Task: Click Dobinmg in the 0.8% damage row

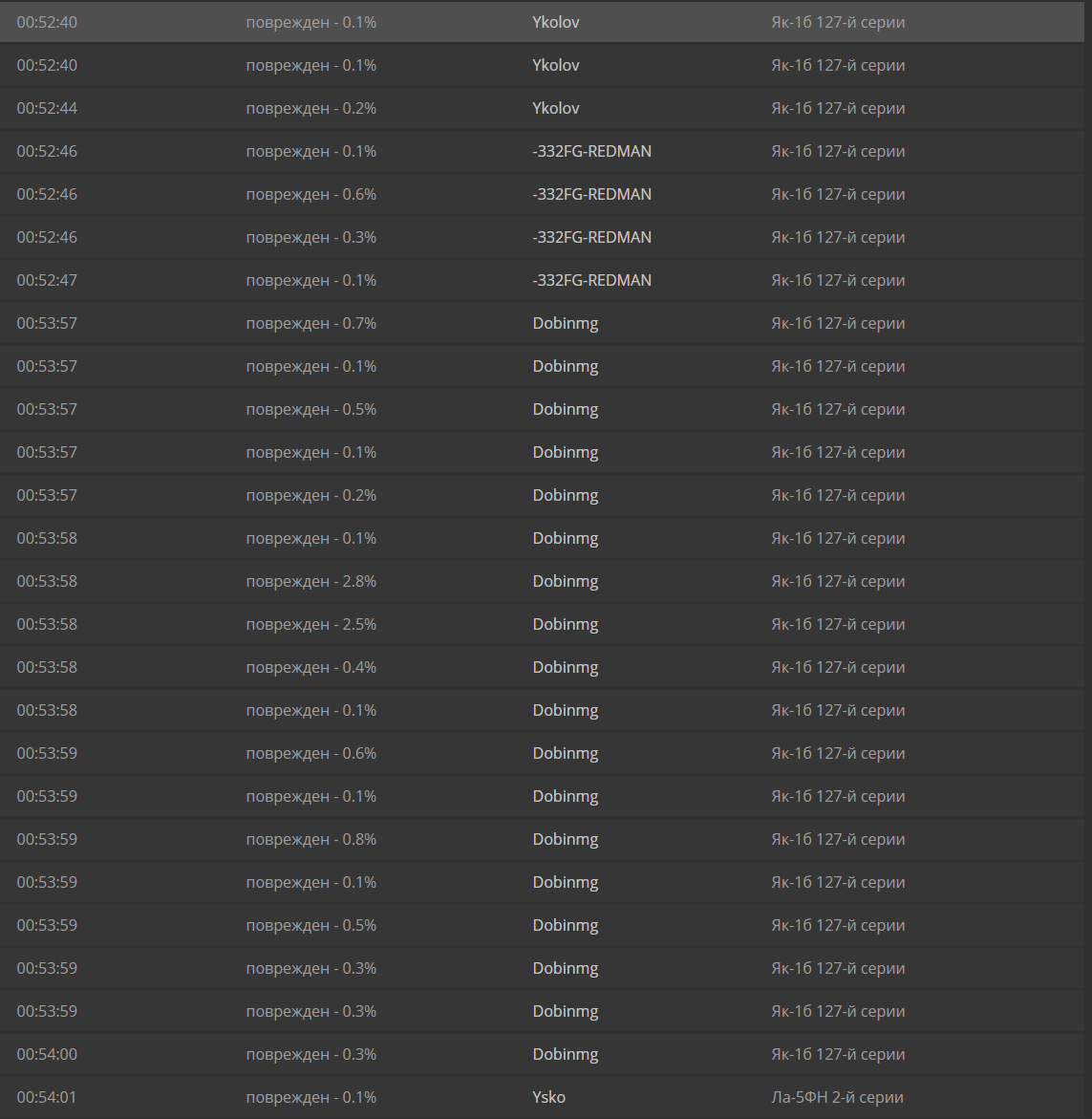Action: coord(565,839)
